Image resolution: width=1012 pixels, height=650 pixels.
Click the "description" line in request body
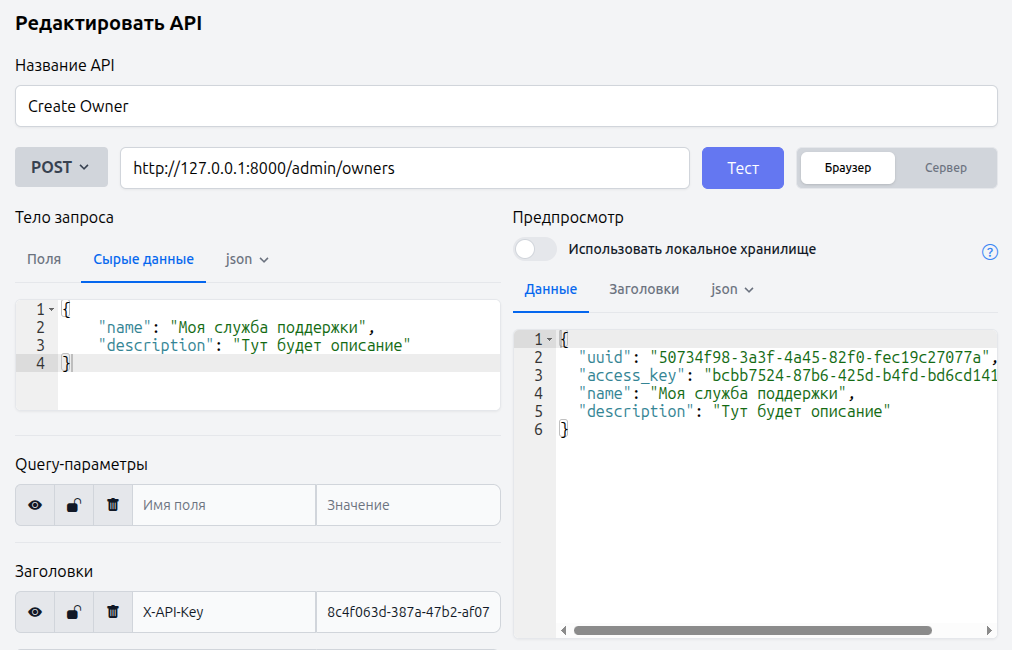[254, 345]
